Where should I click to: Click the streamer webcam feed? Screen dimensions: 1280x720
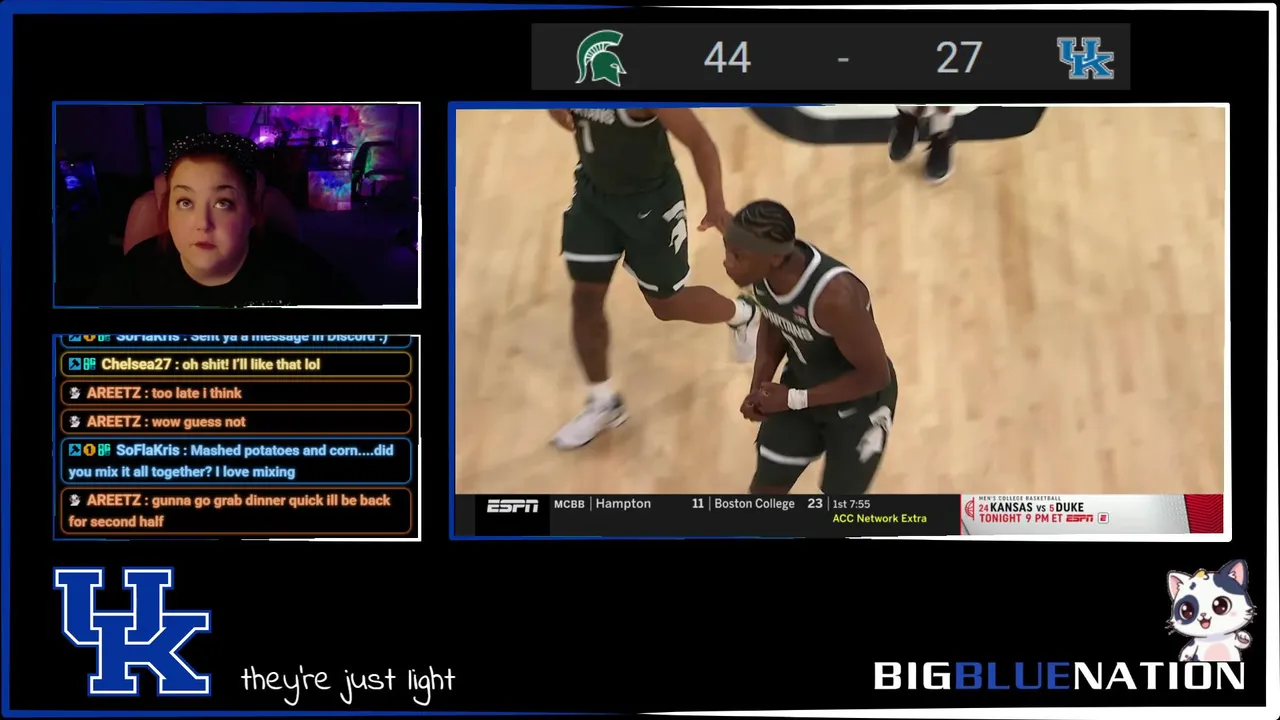click(x=236, y=205)
